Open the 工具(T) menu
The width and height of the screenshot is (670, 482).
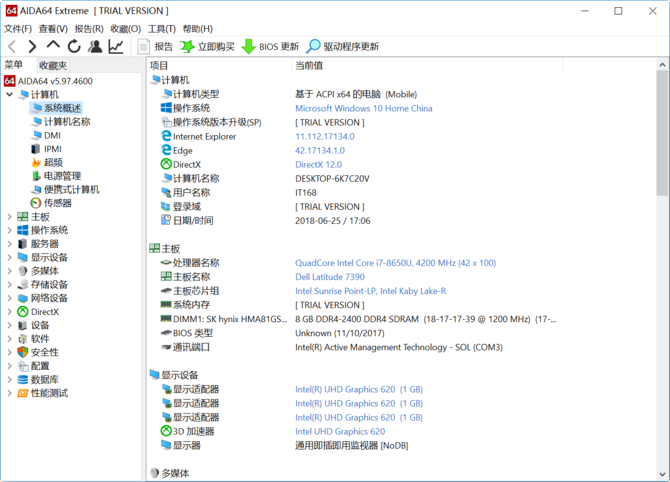162,29
